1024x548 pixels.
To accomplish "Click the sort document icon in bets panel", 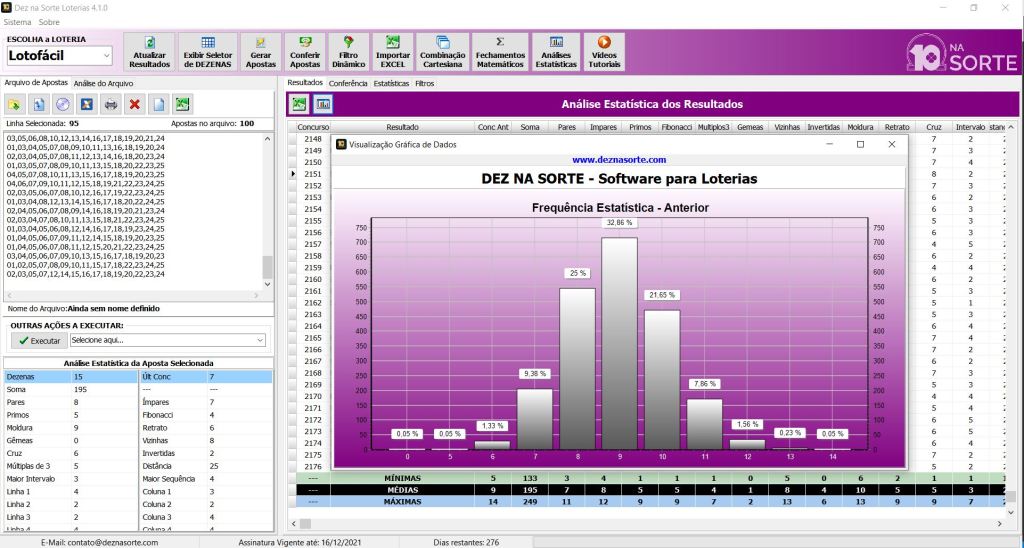I will 39,104.
